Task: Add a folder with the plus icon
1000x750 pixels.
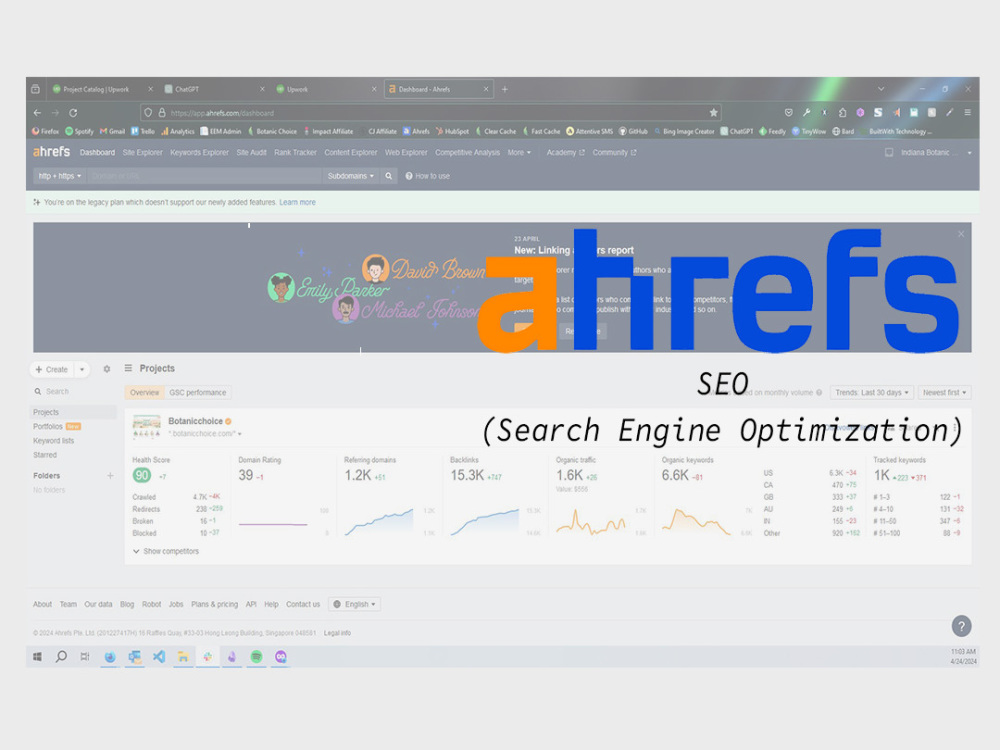Action: pos(110,476)
